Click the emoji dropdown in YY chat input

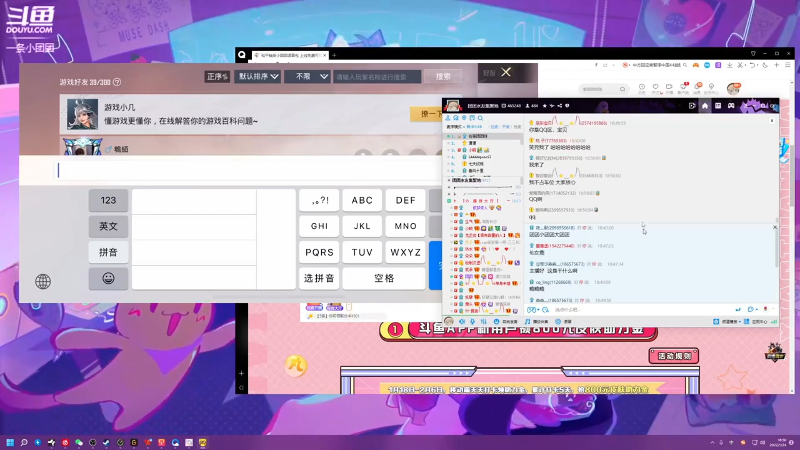click(533, 310)
